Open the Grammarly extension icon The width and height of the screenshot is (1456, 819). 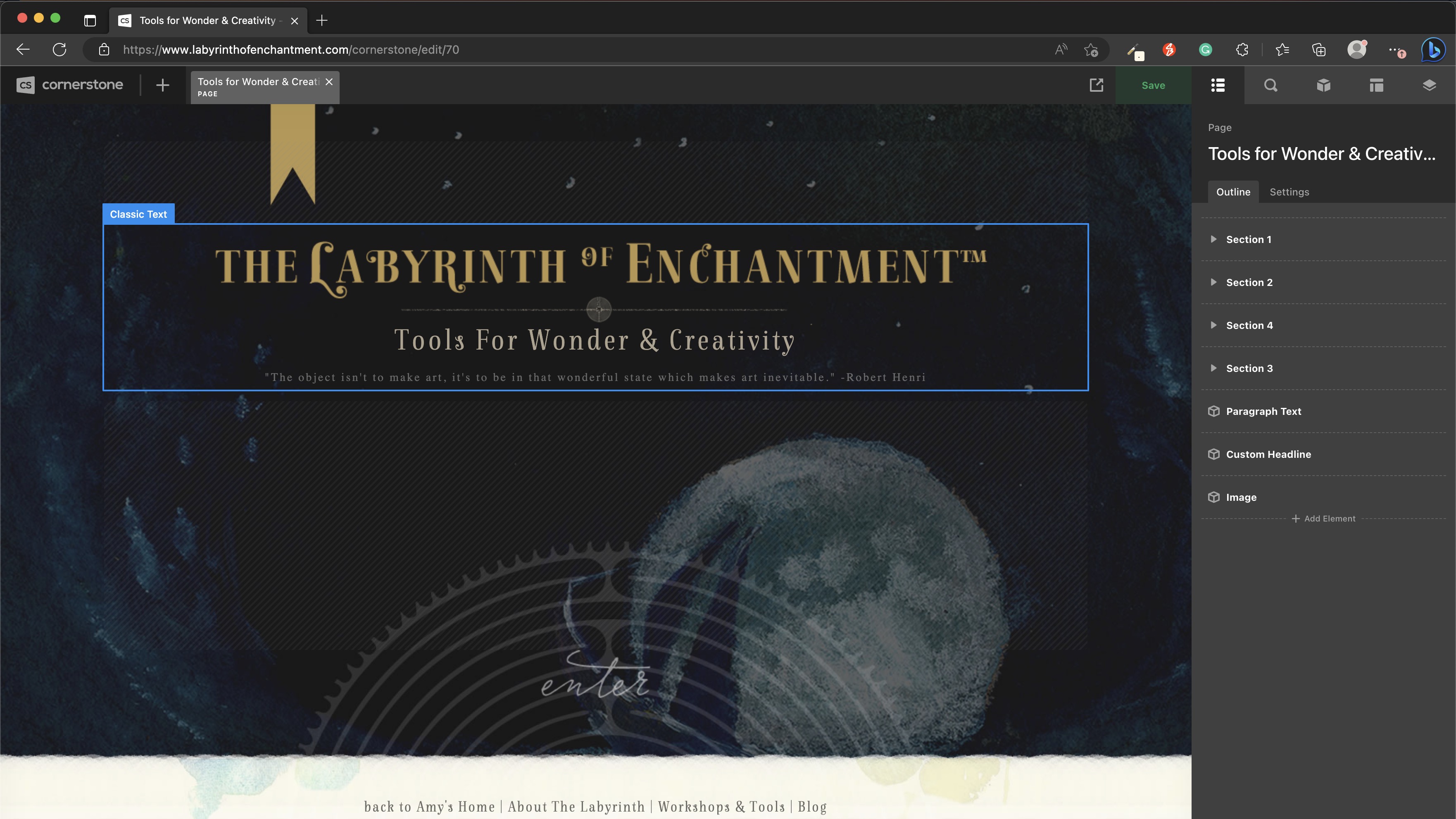[x=1205, y=50]
